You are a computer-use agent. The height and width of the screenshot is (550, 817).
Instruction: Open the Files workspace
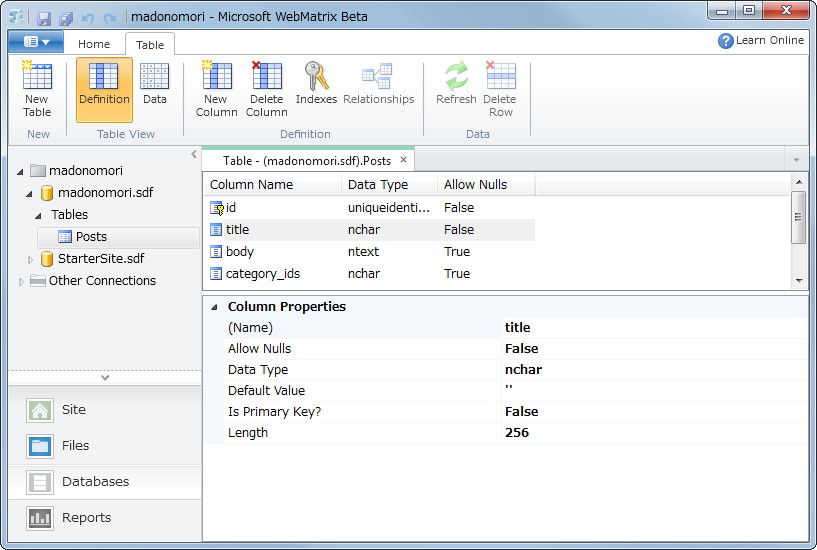pyautogui.click(x=104, y=446)
